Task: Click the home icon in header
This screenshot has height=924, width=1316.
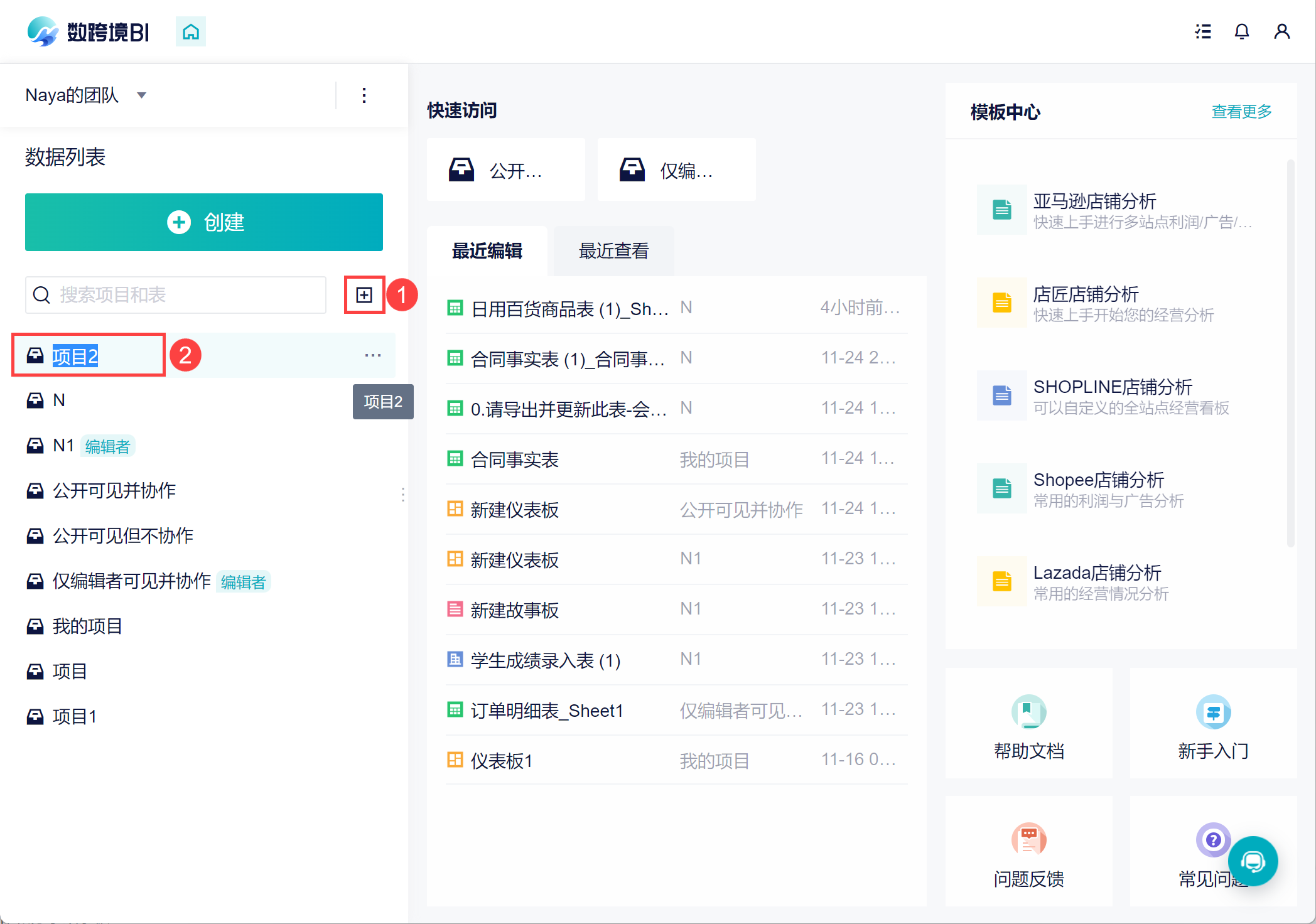Action: (x=190, y=31)
